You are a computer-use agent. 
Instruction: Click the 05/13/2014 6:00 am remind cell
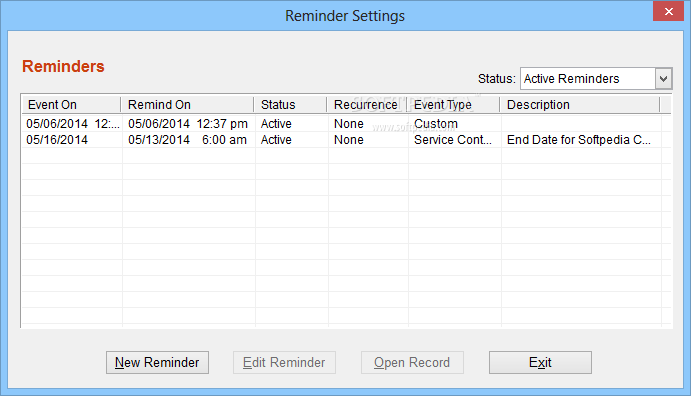click(x=188, y=140)
